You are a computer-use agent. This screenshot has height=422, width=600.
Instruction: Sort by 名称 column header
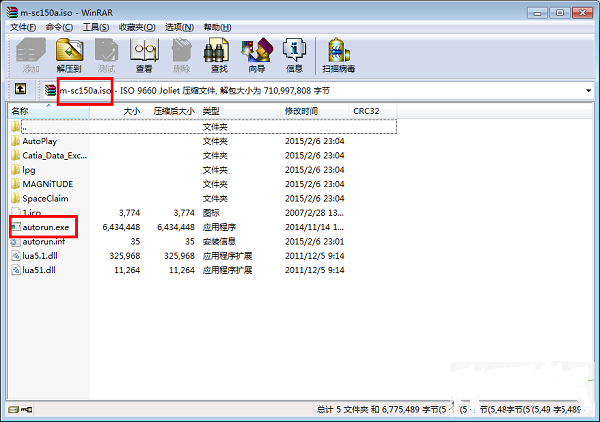coord(49,111)
